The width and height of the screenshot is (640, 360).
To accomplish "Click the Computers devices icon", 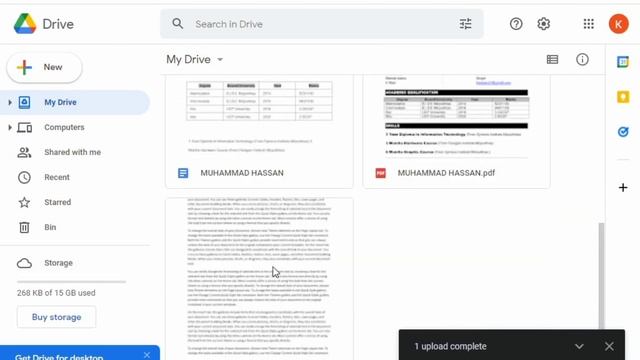I will (x=24, y=127).
